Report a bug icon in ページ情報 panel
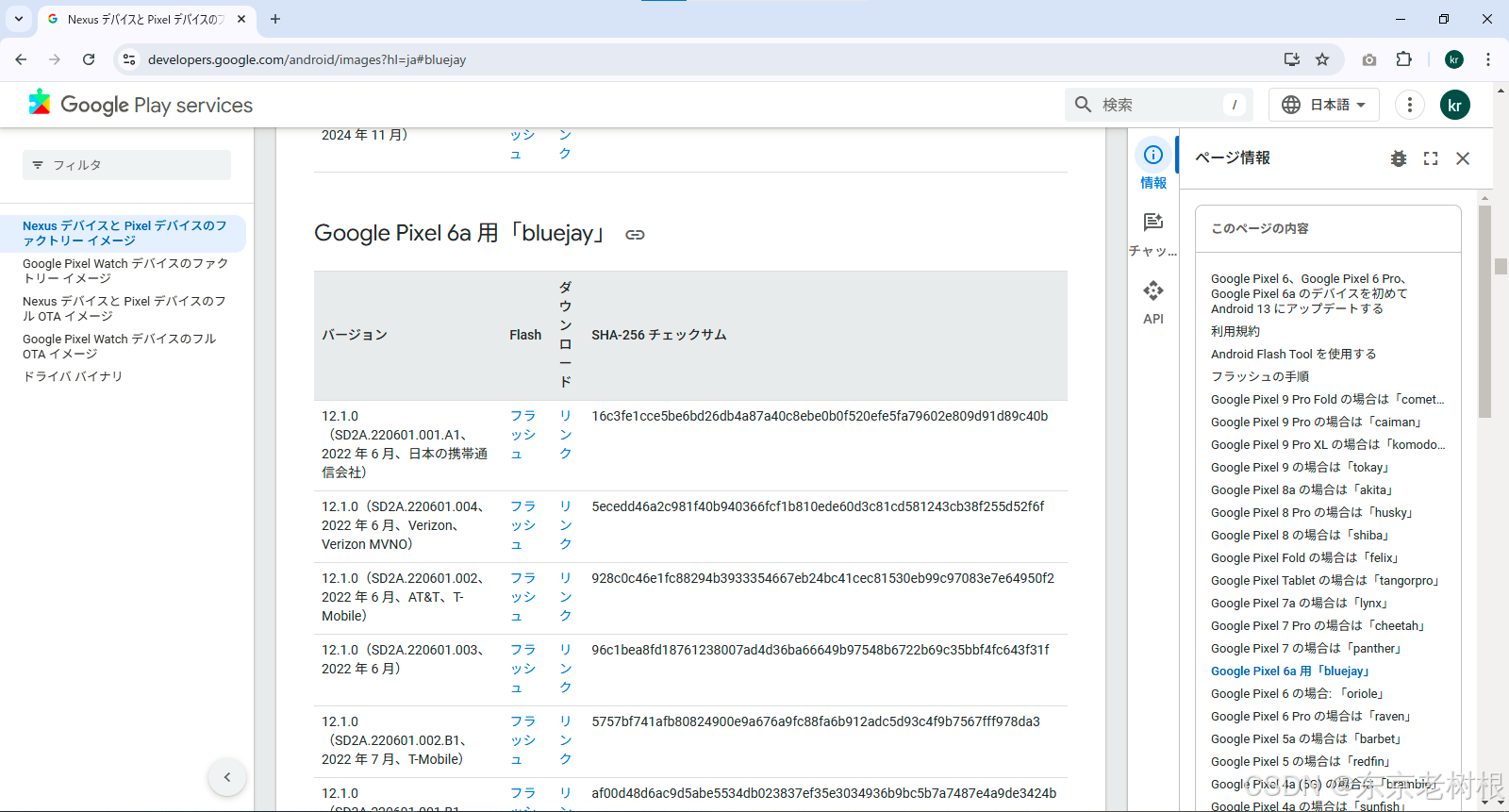 click(1399, 158)
